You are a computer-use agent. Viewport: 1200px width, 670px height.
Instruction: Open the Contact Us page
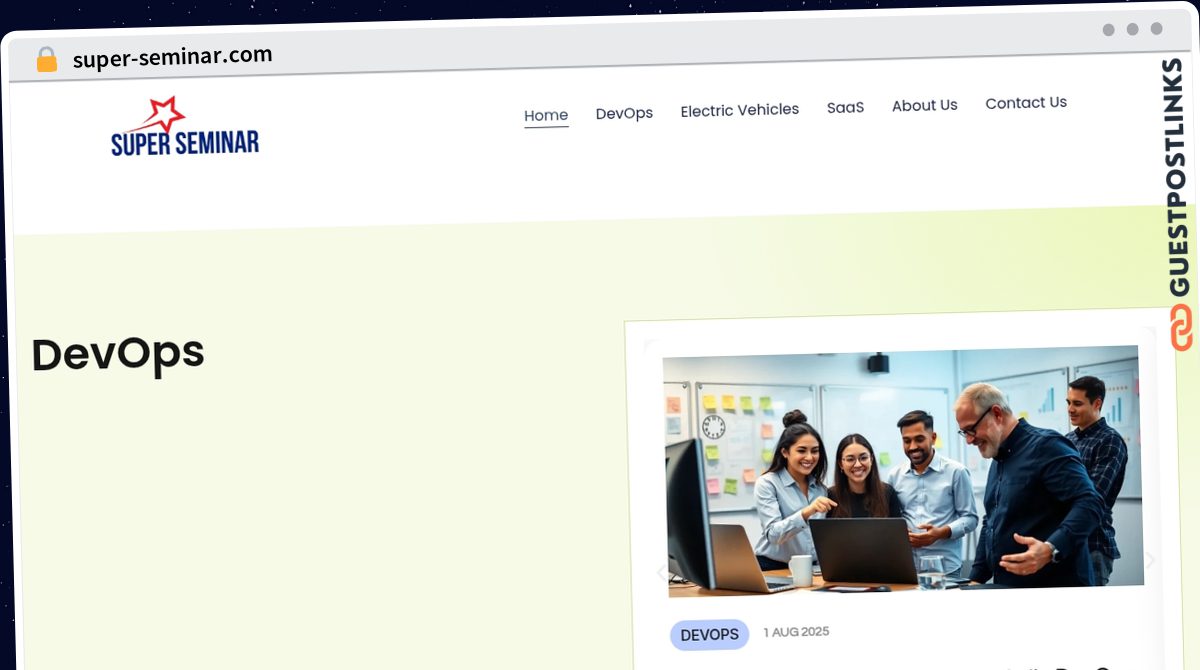pyautogui.click(x=1026, y=102)
